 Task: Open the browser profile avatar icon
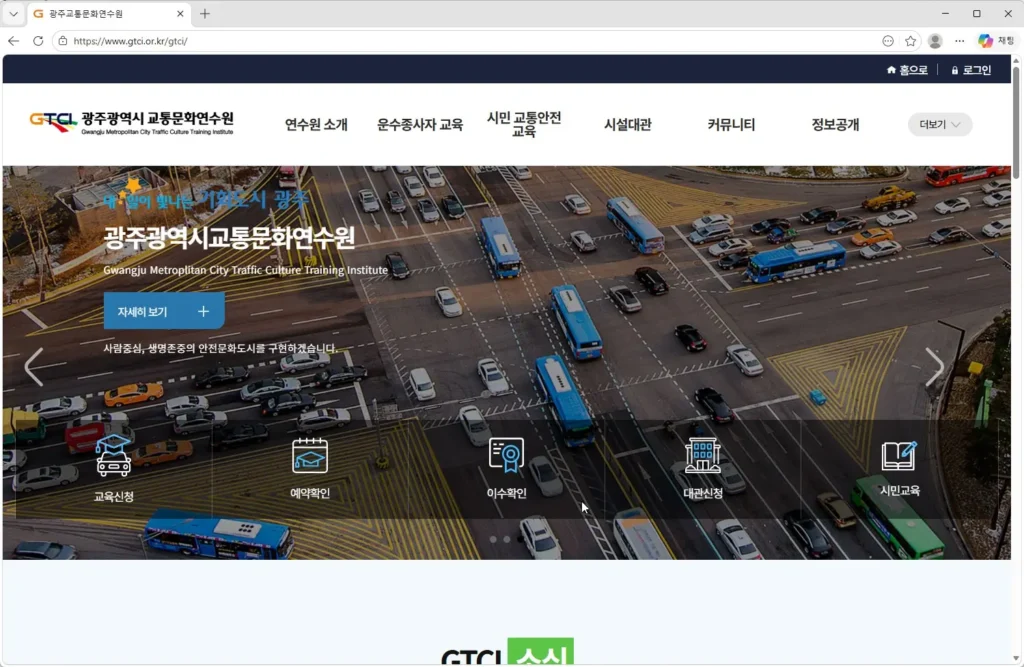pos(935,41)
